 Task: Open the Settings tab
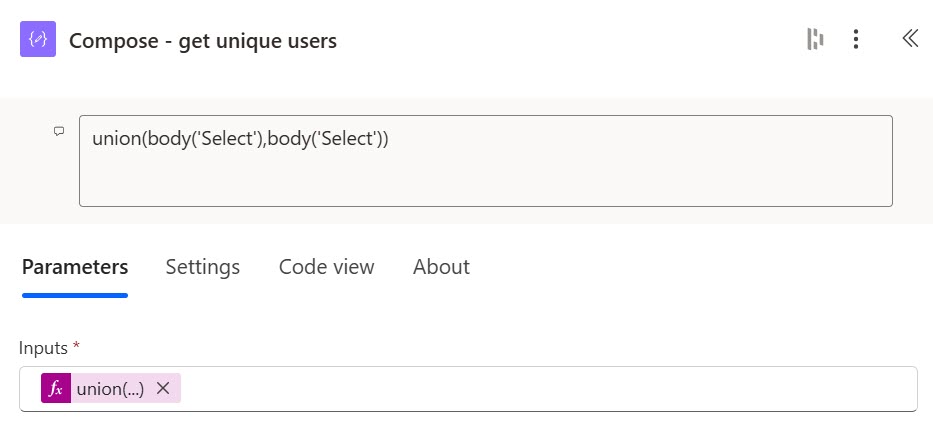click(x=203, y=267)
